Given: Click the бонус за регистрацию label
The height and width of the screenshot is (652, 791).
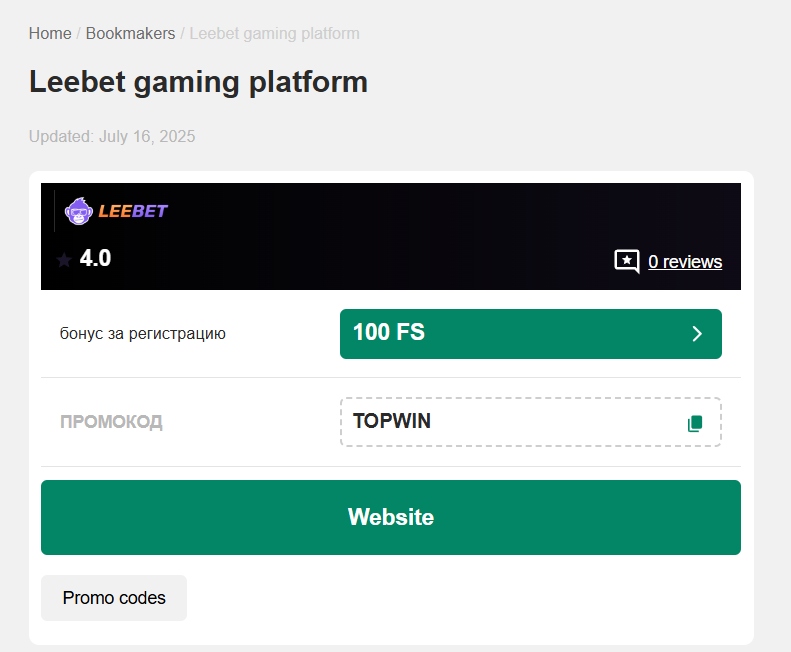Looking at the screenshot, I should point(143,334).
